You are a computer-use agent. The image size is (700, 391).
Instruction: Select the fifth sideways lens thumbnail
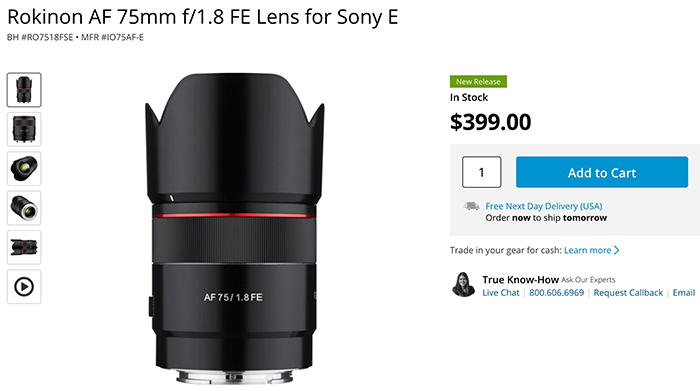click(24, 247)
